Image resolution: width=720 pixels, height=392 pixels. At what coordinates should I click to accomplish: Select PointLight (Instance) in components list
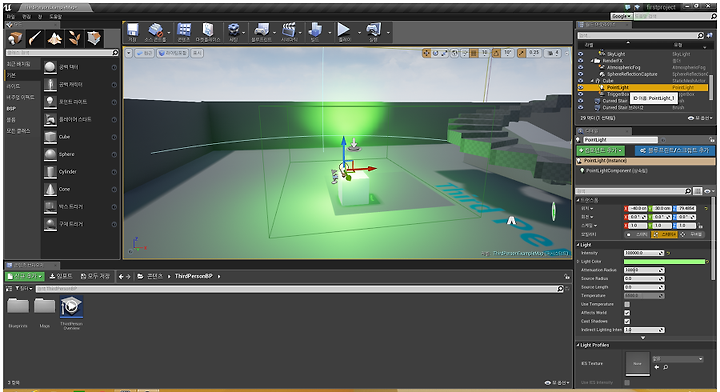pyautogui.click(x=645, y=161)
